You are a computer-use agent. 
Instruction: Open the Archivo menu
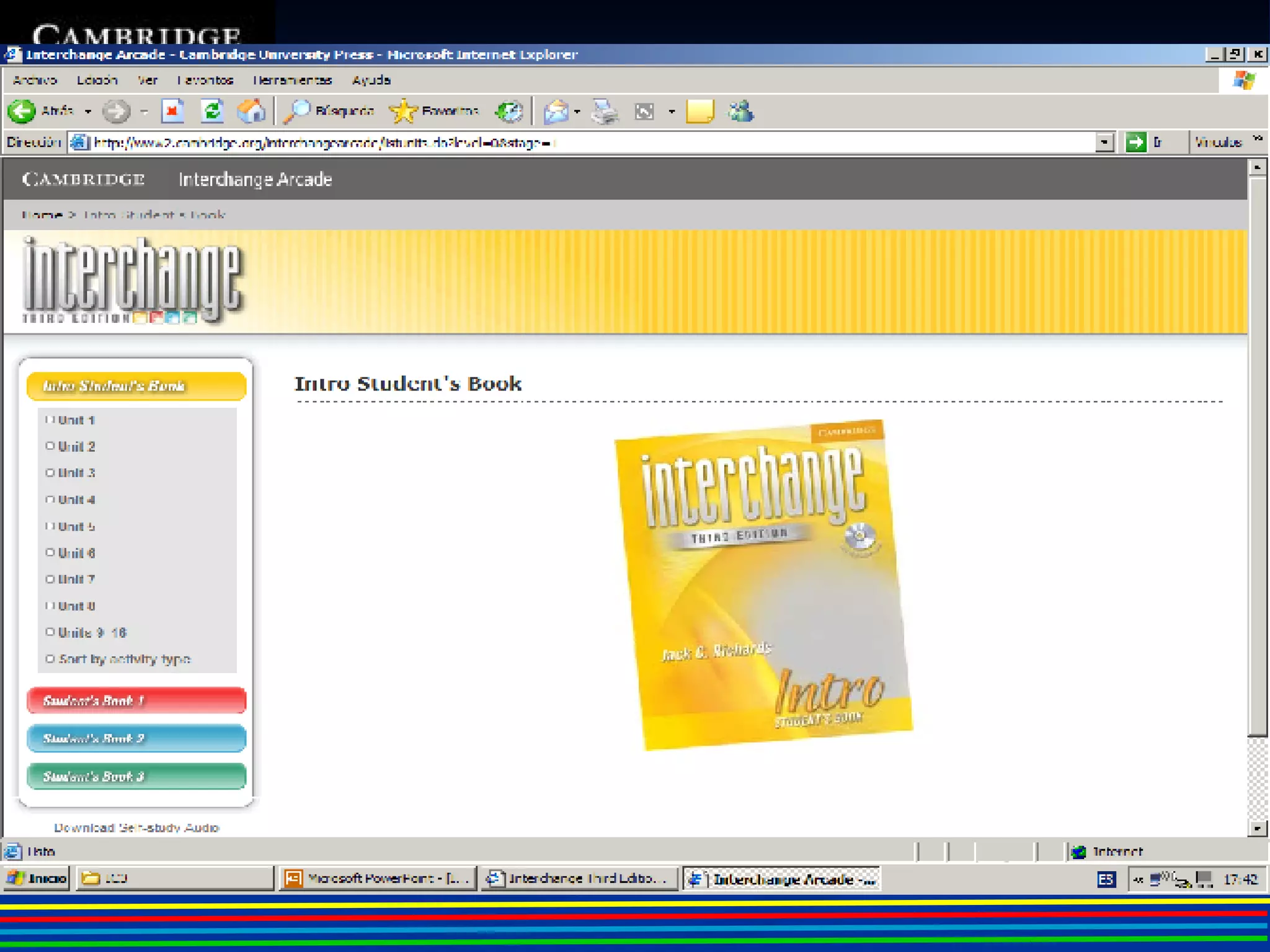[35, 80]
